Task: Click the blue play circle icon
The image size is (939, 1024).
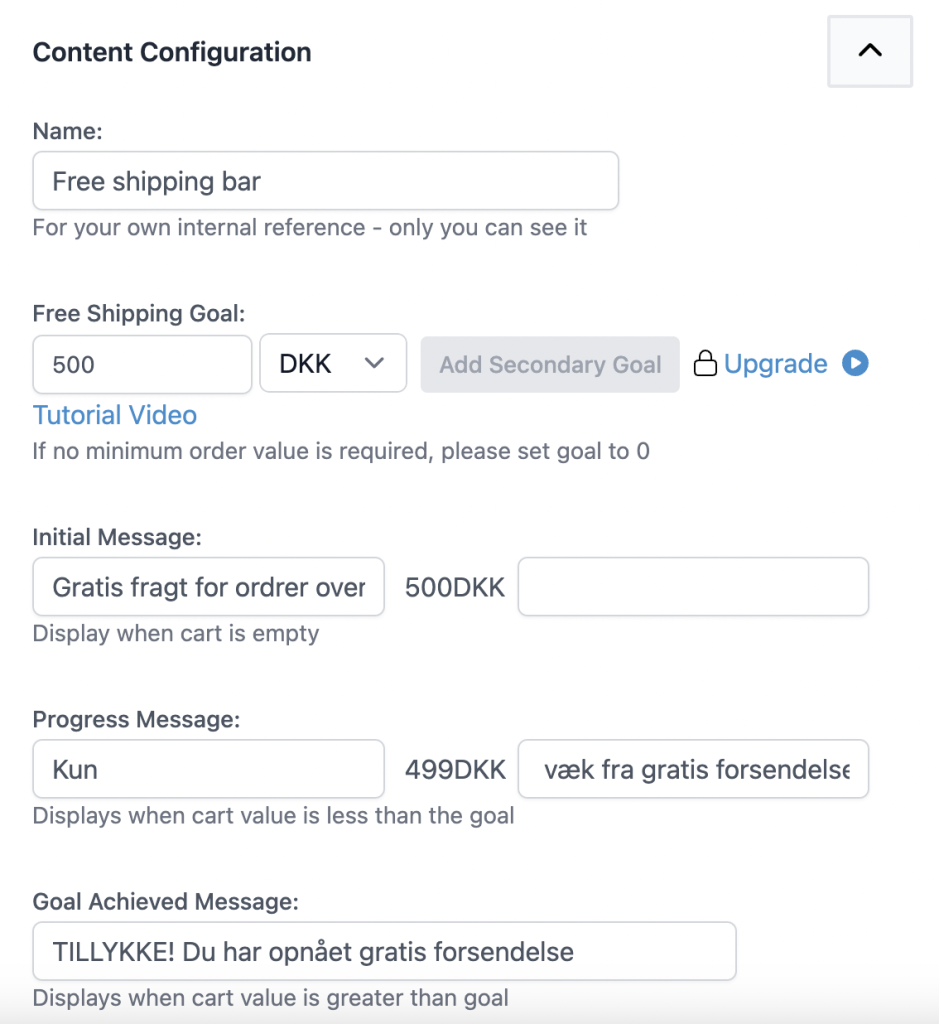Action: click(855, 363)
